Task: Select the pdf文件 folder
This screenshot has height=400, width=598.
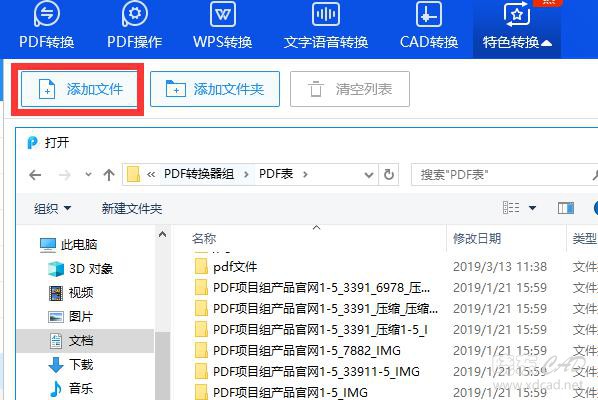Action: 235,267
